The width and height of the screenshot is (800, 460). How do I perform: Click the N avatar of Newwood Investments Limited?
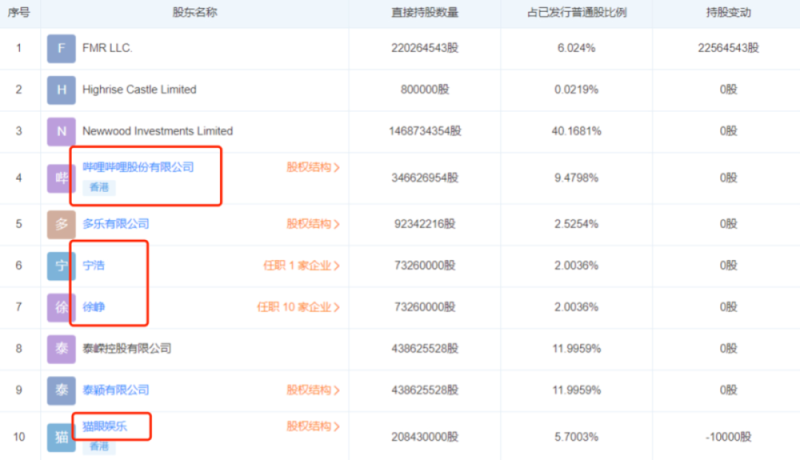pyautogui.click(x=61, y=131)
